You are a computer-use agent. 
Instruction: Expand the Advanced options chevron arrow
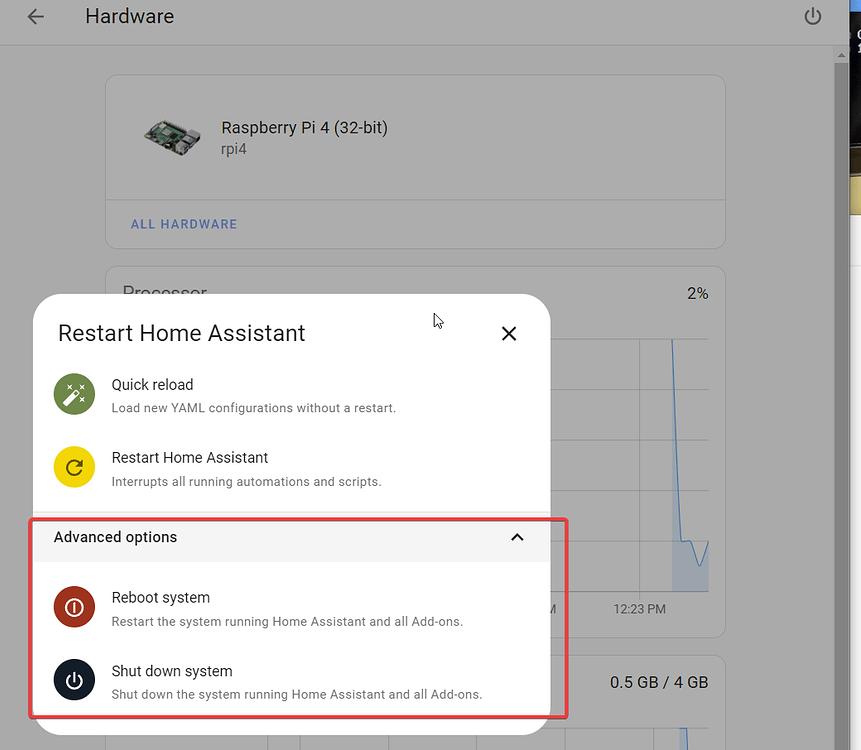click(x=517, y=537)
